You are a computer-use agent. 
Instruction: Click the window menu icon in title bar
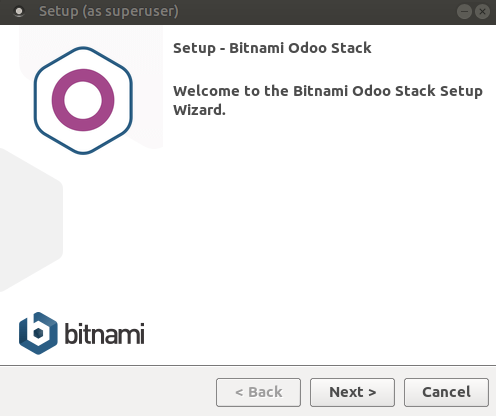pyautogui.click(x=19, y=12)
